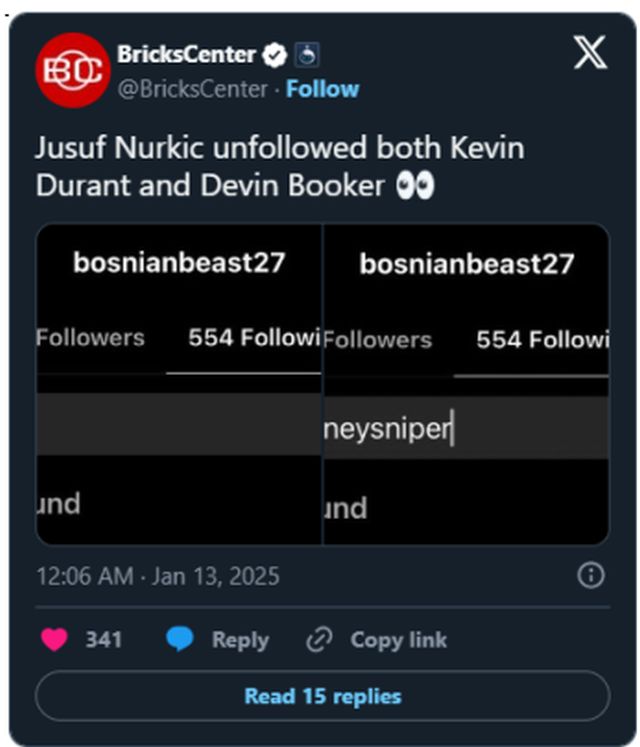The height and width of the screenshot is (747, 640).
Task: Click the 341 likes count
Action: 104,640
